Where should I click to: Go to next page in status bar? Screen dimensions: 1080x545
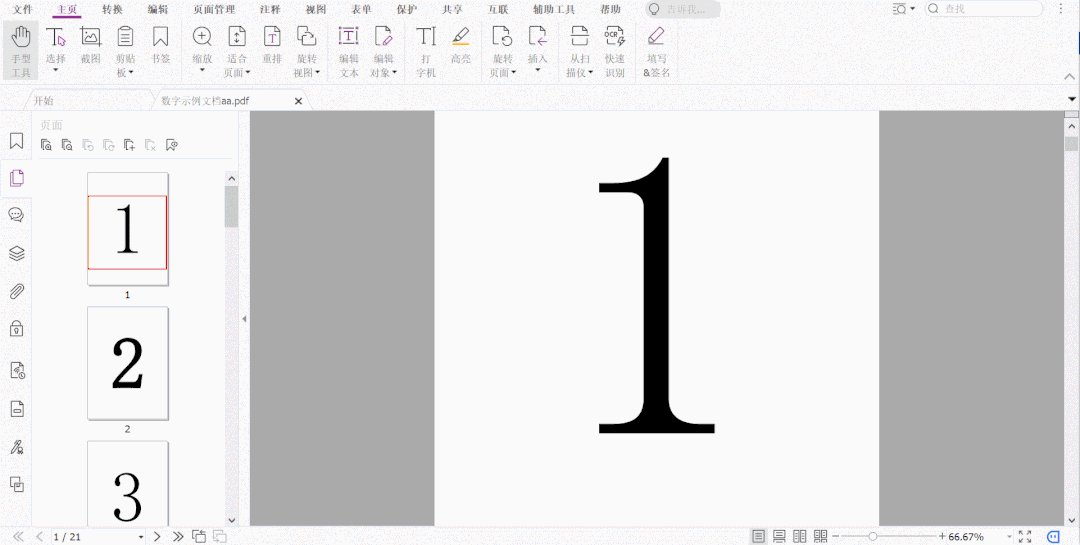click(157, 537)
